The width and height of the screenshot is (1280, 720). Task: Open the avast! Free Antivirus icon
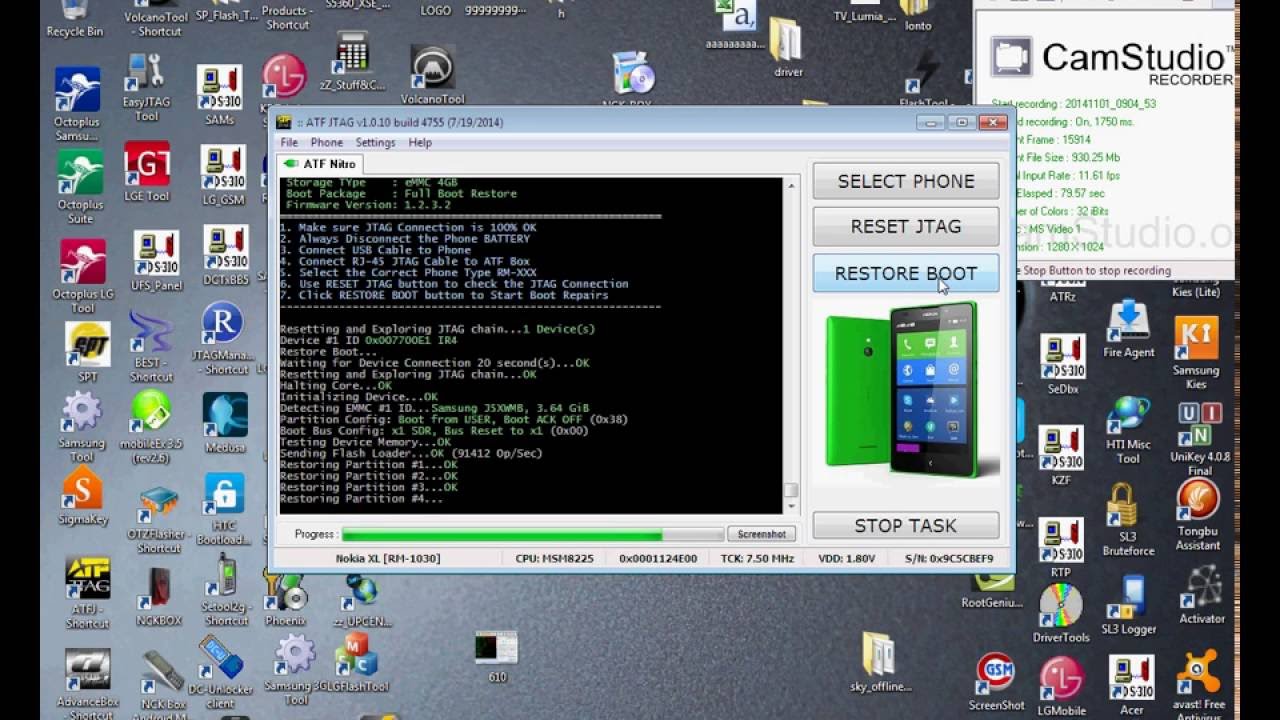[1198, 683]
